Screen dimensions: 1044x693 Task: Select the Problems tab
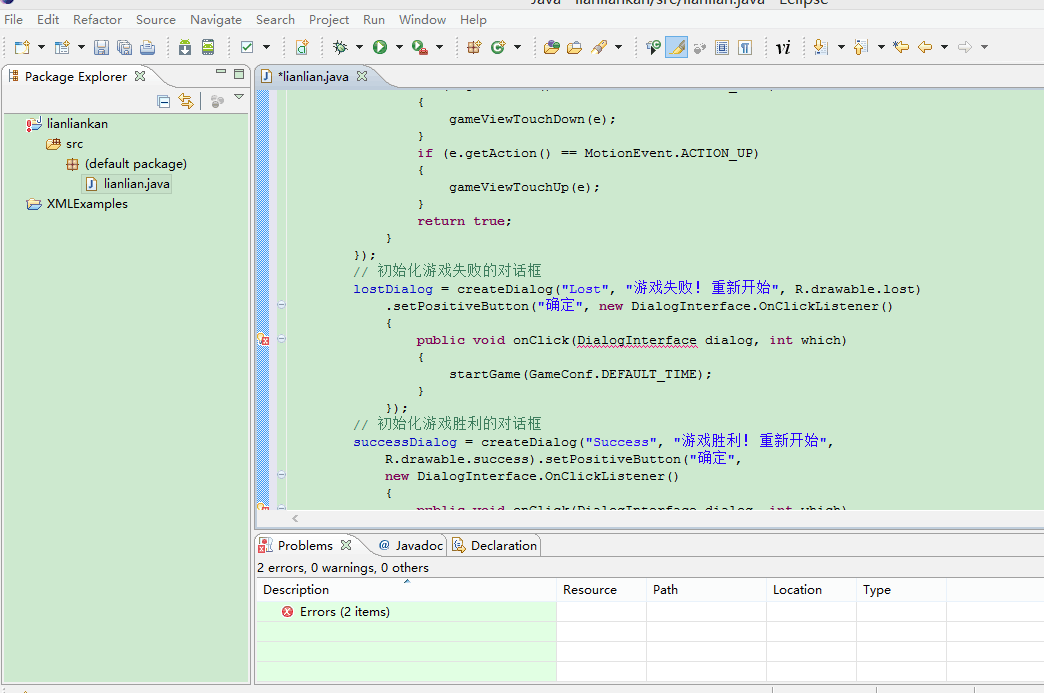click(305, 546)
